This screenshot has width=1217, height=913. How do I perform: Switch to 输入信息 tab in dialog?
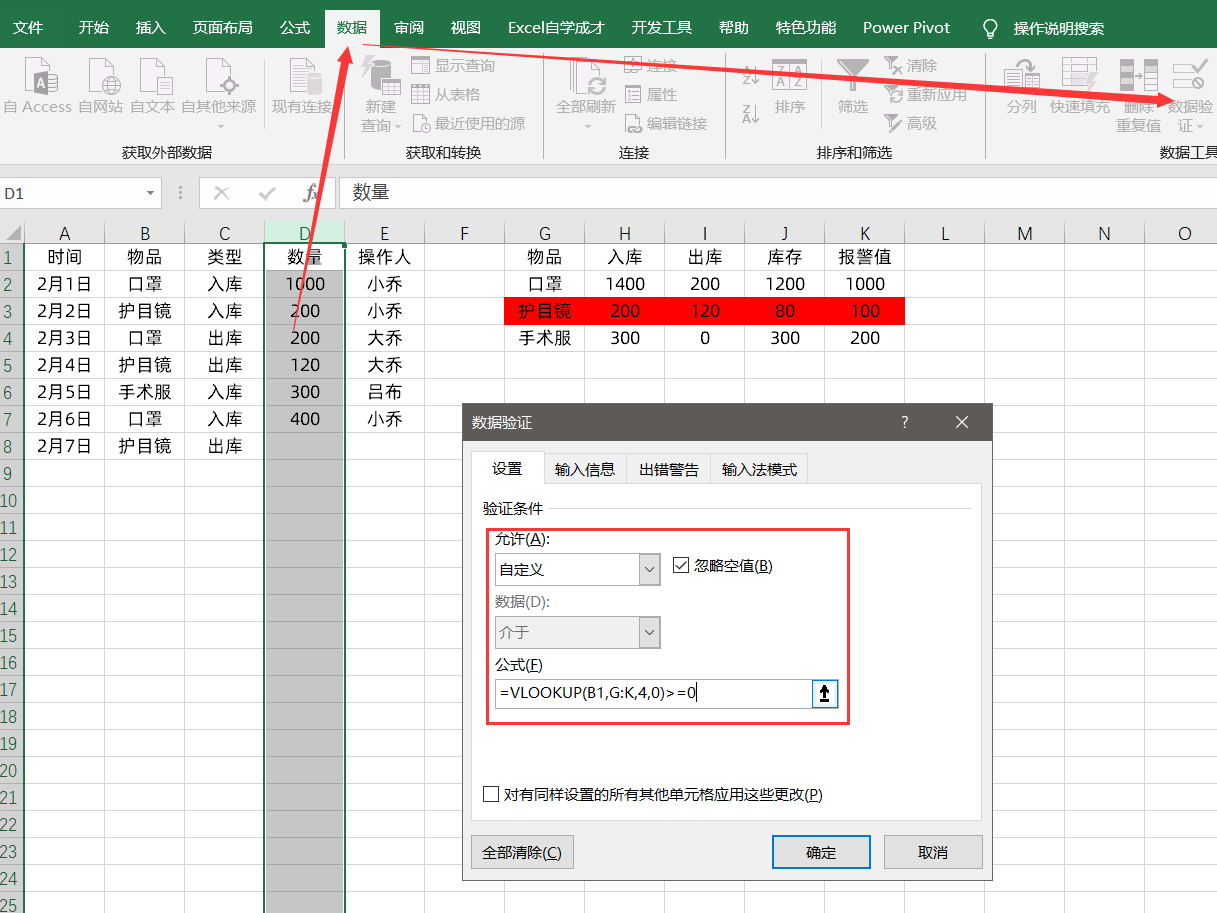(x=585, y=469)
